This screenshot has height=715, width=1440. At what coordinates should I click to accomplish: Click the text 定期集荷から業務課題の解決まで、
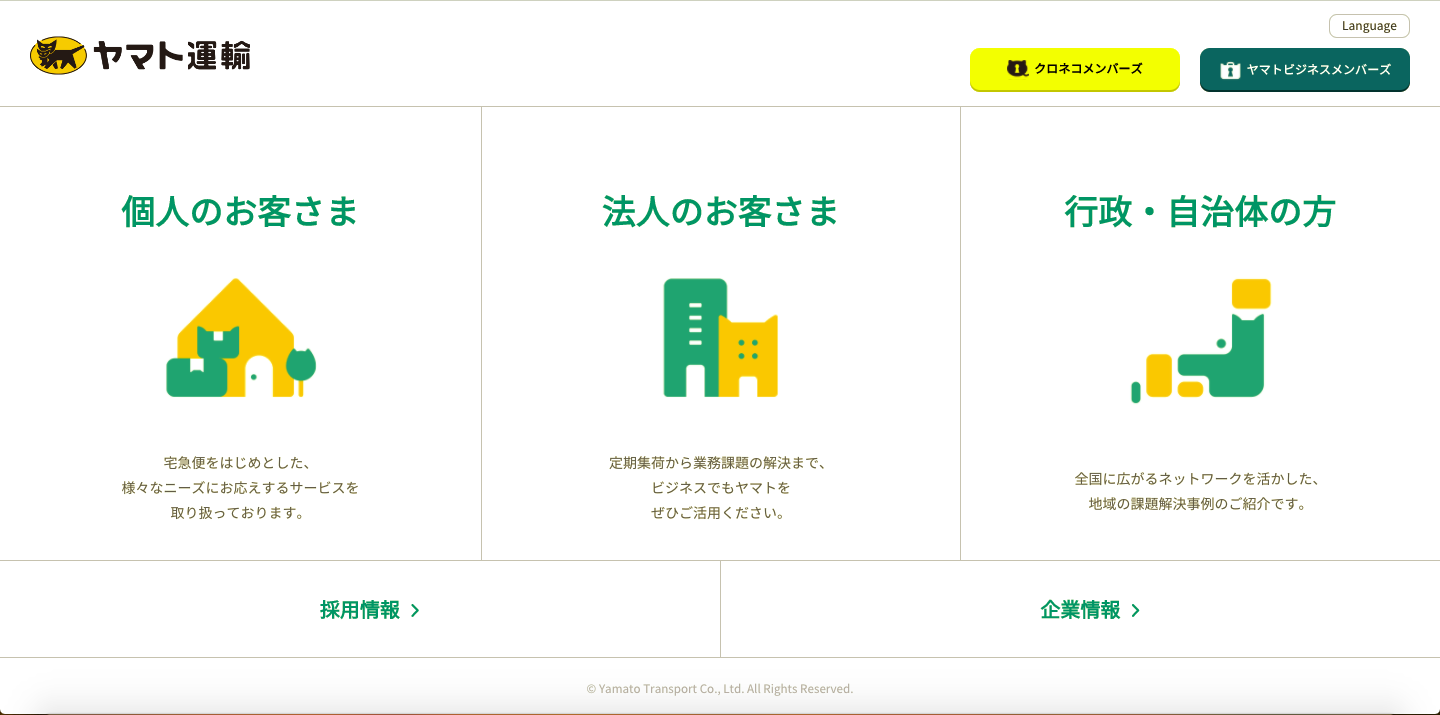(720, 463)
